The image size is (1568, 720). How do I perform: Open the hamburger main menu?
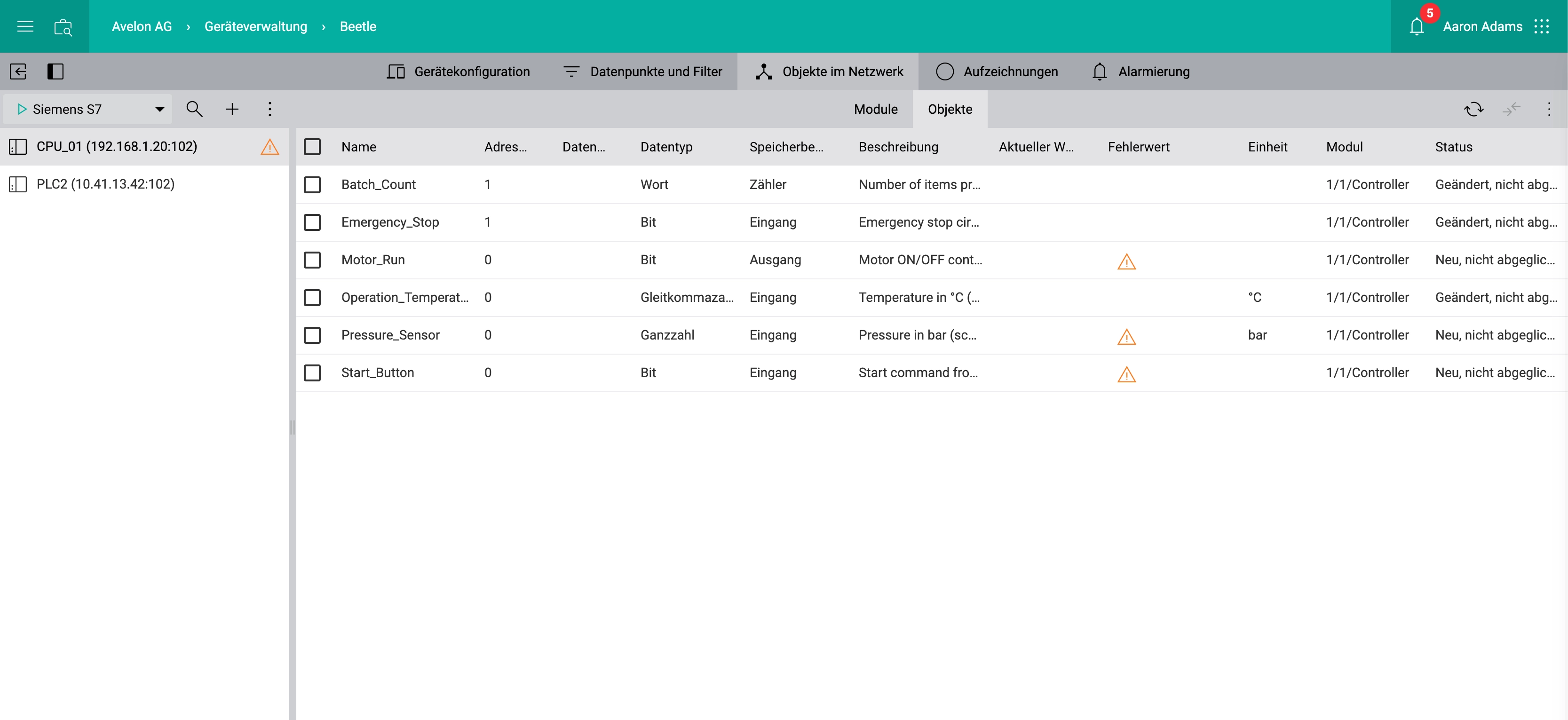click(x=25, y=26)
